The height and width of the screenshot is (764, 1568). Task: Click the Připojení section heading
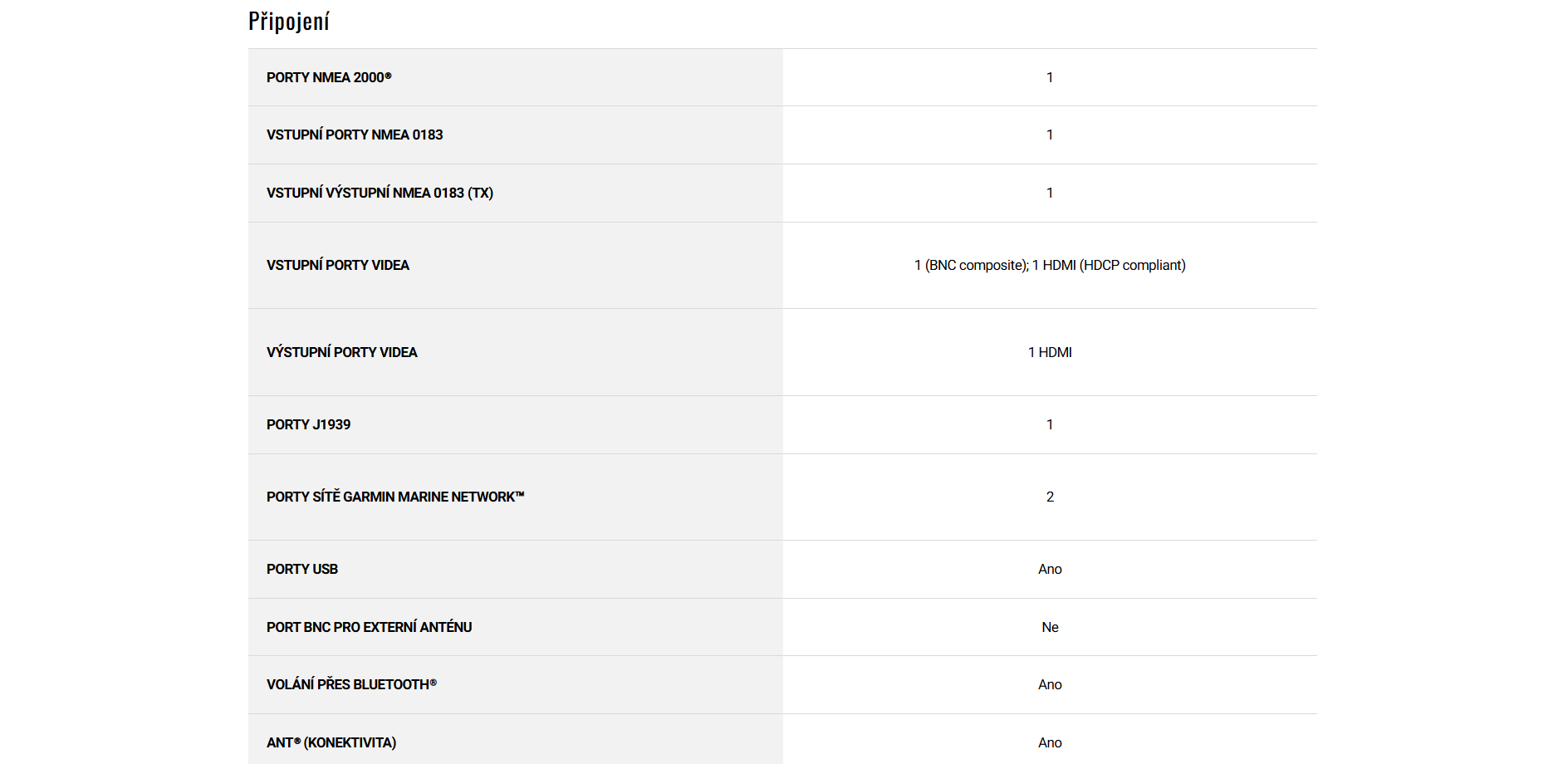click(288, 22)
